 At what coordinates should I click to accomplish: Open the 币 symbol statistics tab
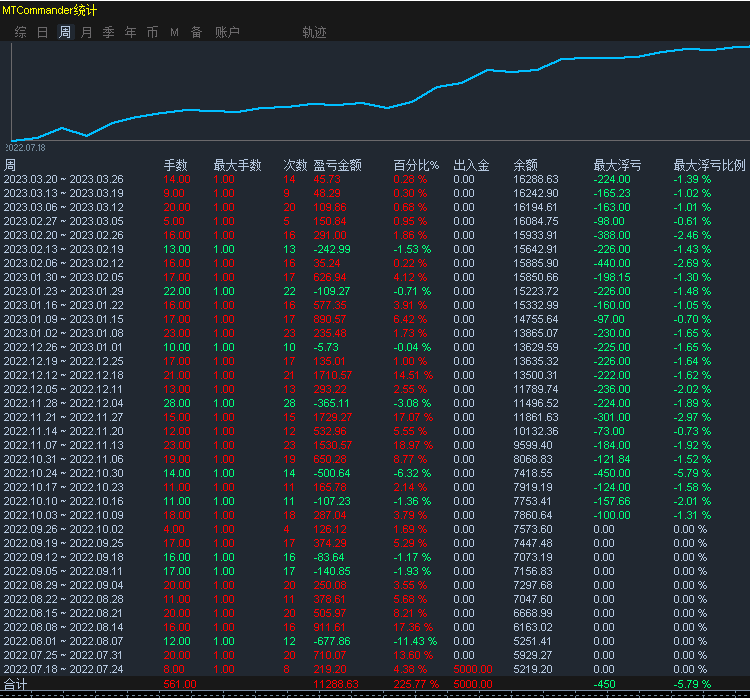(x=153, y=32)
